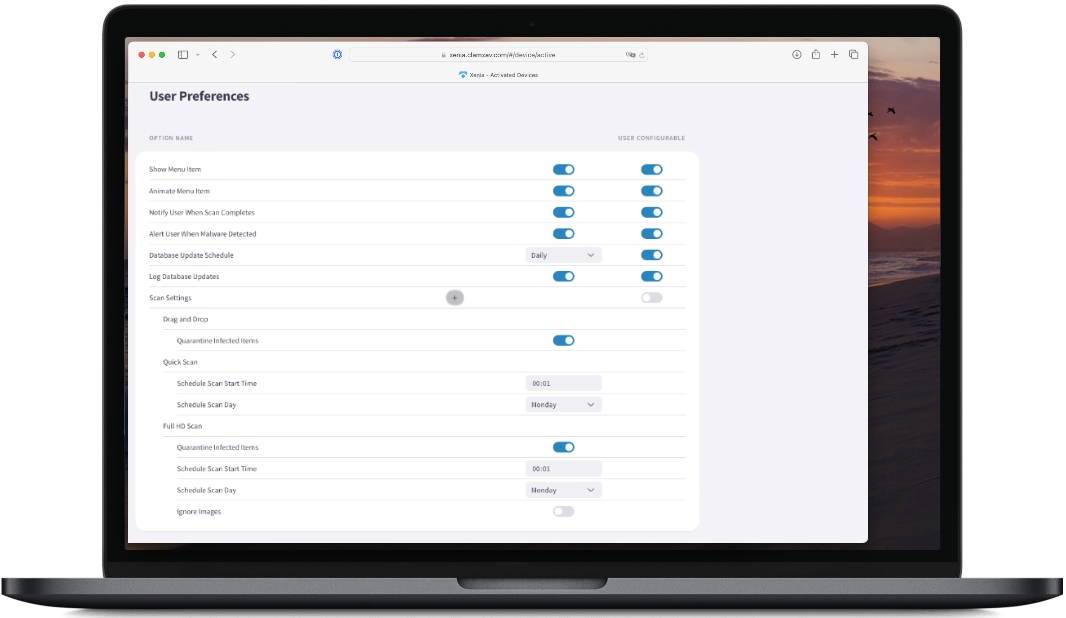
Task: Open the sidebar dropdown chevron in Safari
Action: [x=198, y=55]
